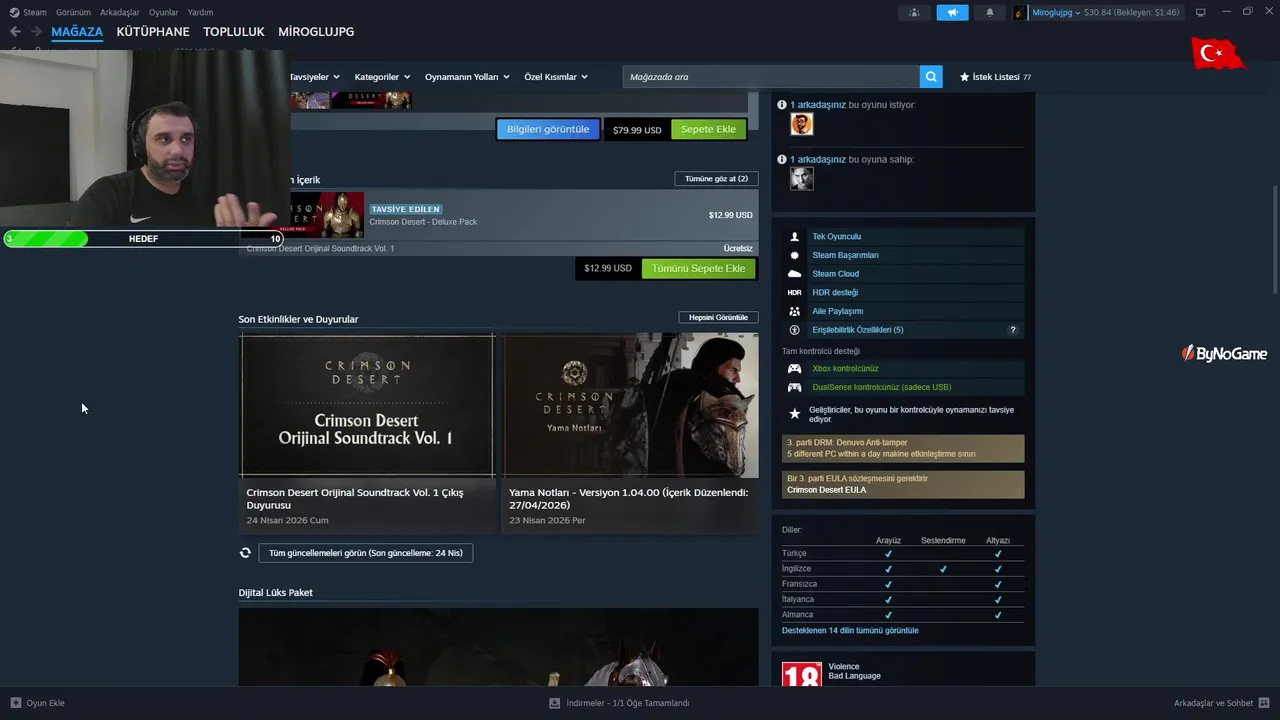
Task: Click the Mağazada ara search field
Action: (771, 77)
